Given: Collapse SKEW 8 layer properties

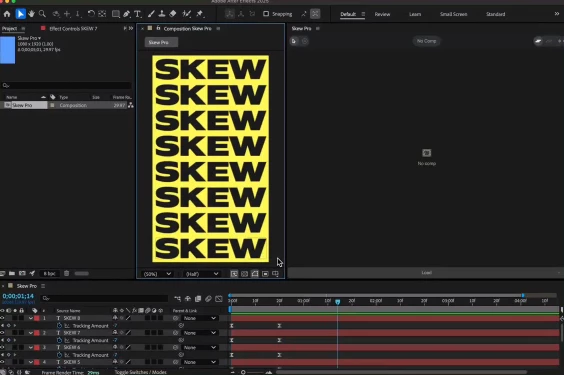Looking at the screenshot, I should click(x=31, y=318).
